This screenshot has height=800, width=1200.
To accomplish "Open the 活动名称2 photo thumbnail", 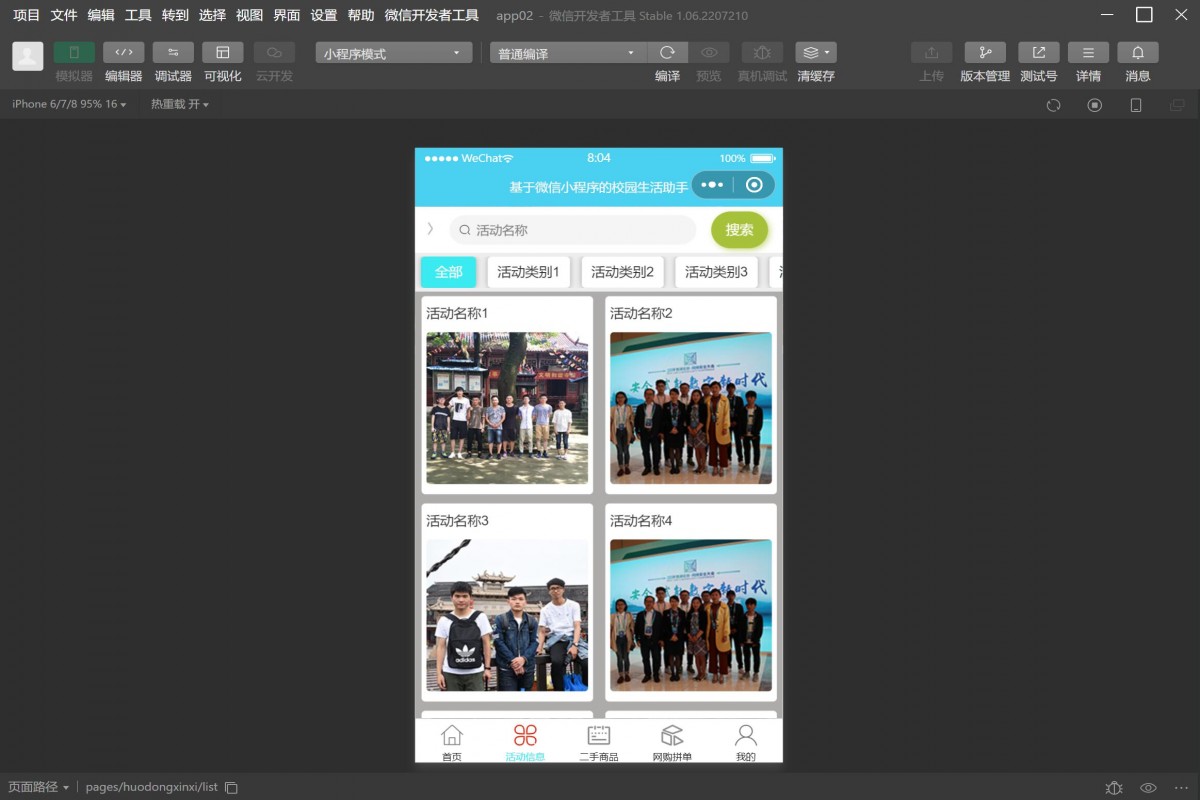I will (x=691, y=408).
